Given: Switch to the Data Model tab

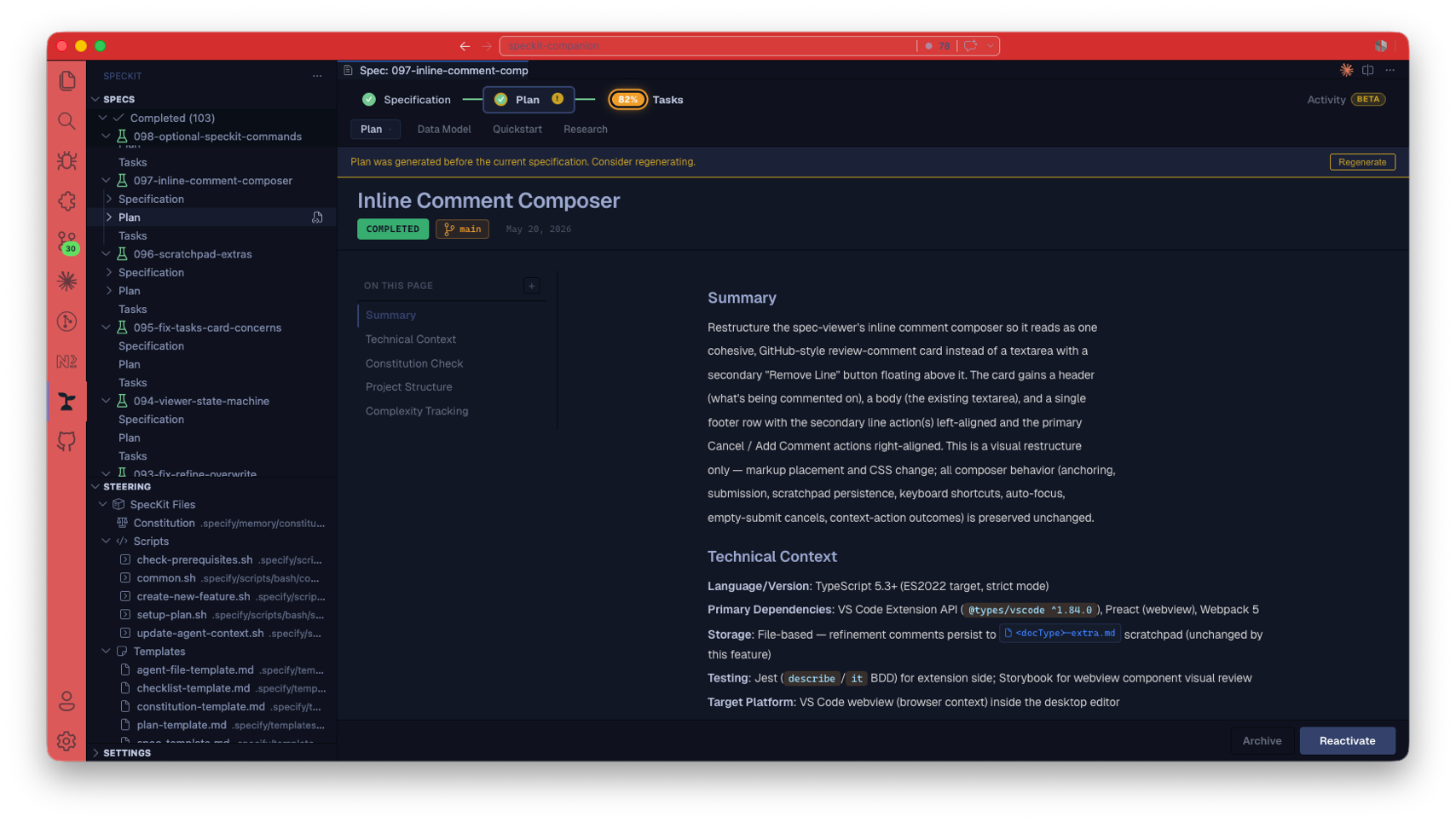Looking at the screenshot, I should [444, 130].
